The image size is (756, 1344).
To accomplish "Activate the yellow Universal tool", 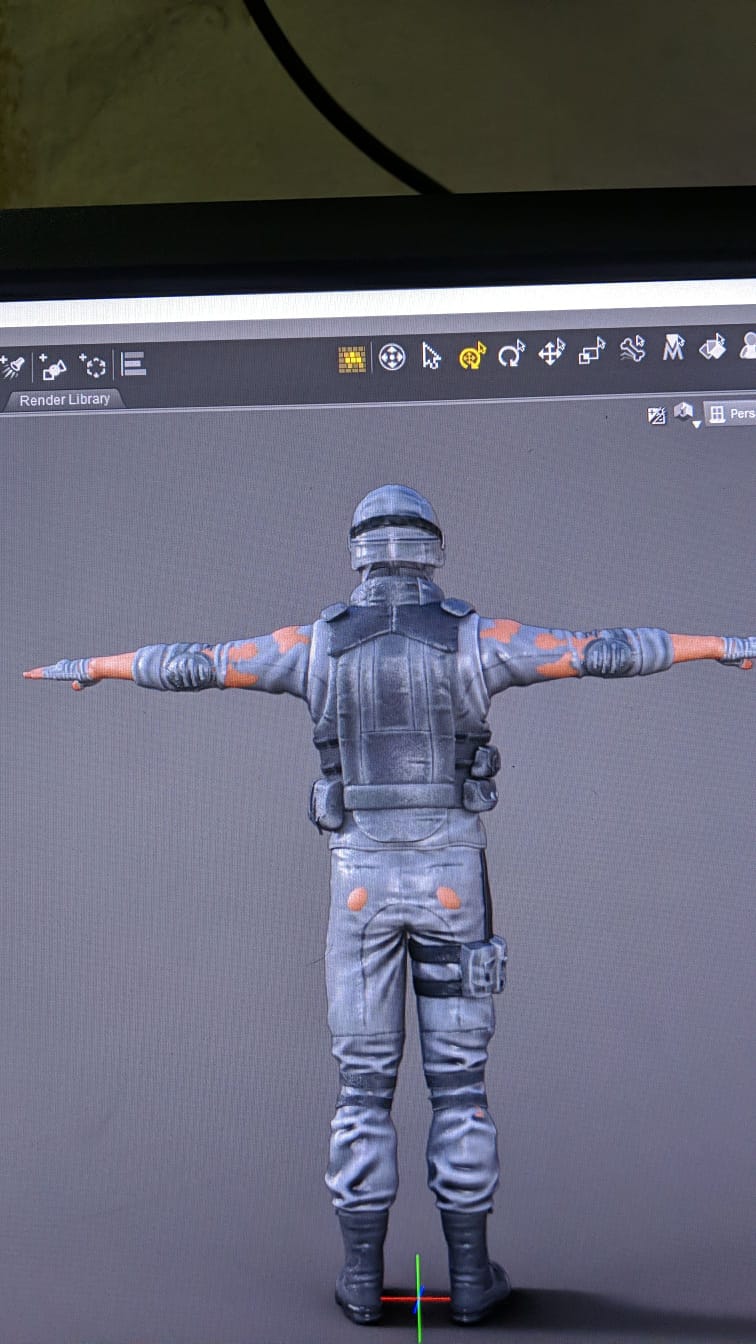I will pyautogui.click(x=472, y=355).
